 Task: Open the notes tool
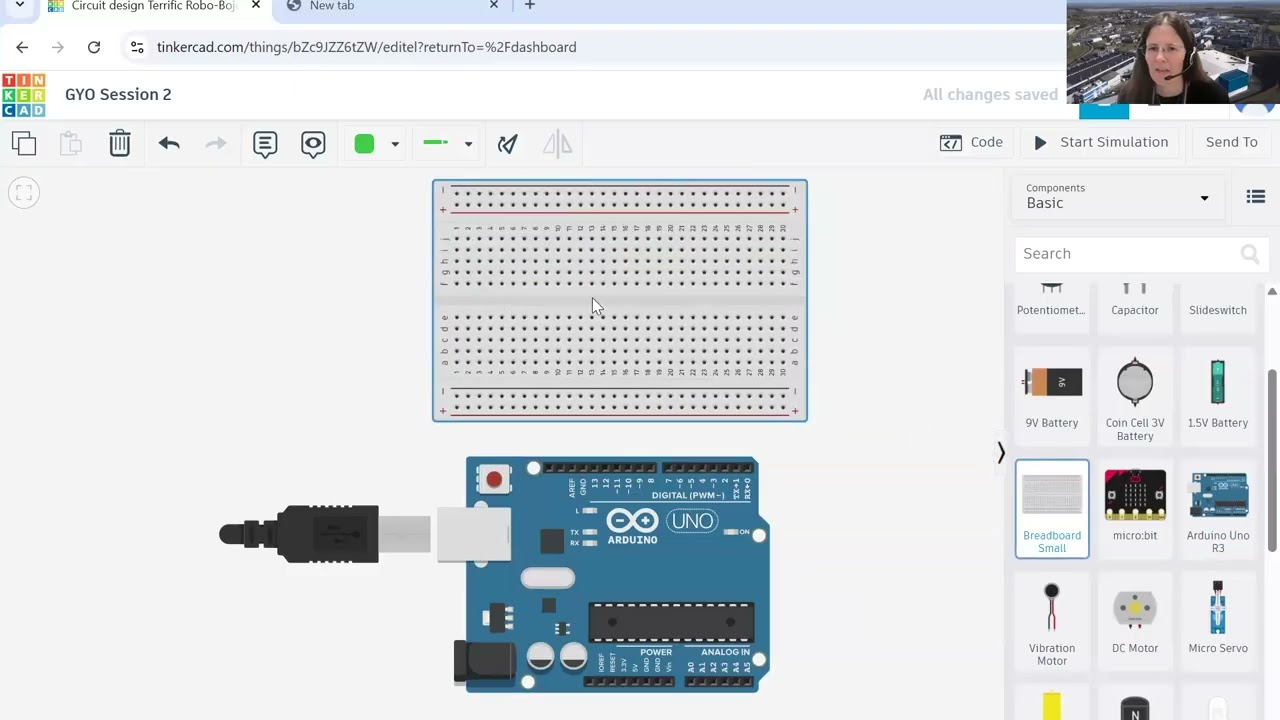pos(265,143)
